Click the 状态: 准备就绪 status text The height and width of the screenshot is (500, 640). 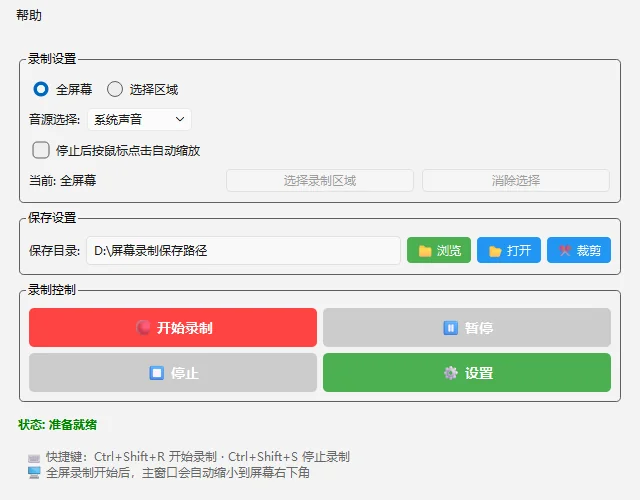tap(58, 424)
